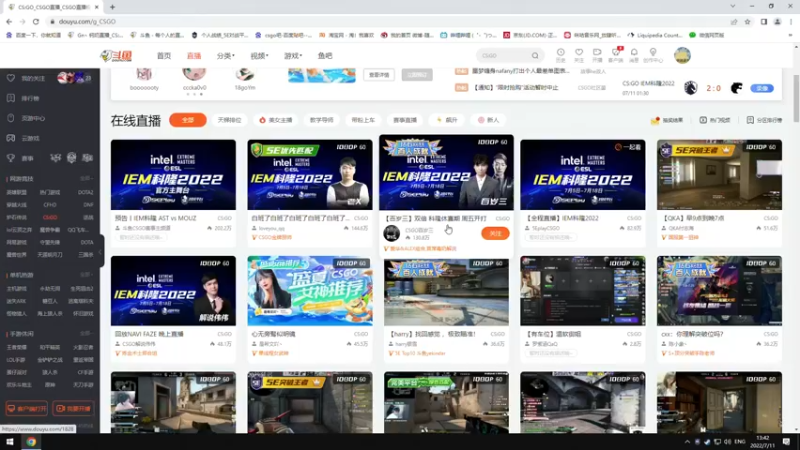
Task: Select the 新人 filter pill
Action: pyautogui.click(x=488, y=120)
